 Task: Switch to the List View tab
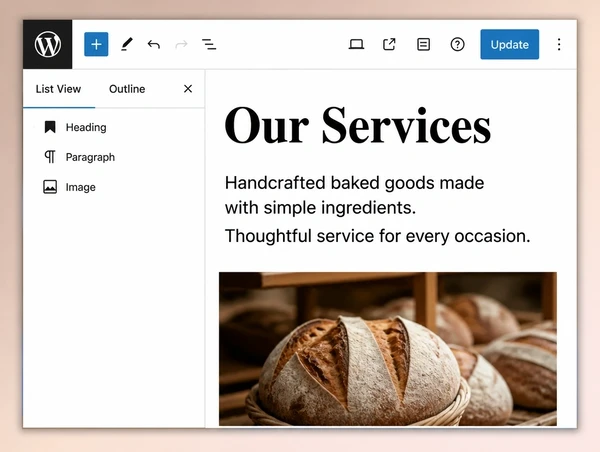(58, 89)
